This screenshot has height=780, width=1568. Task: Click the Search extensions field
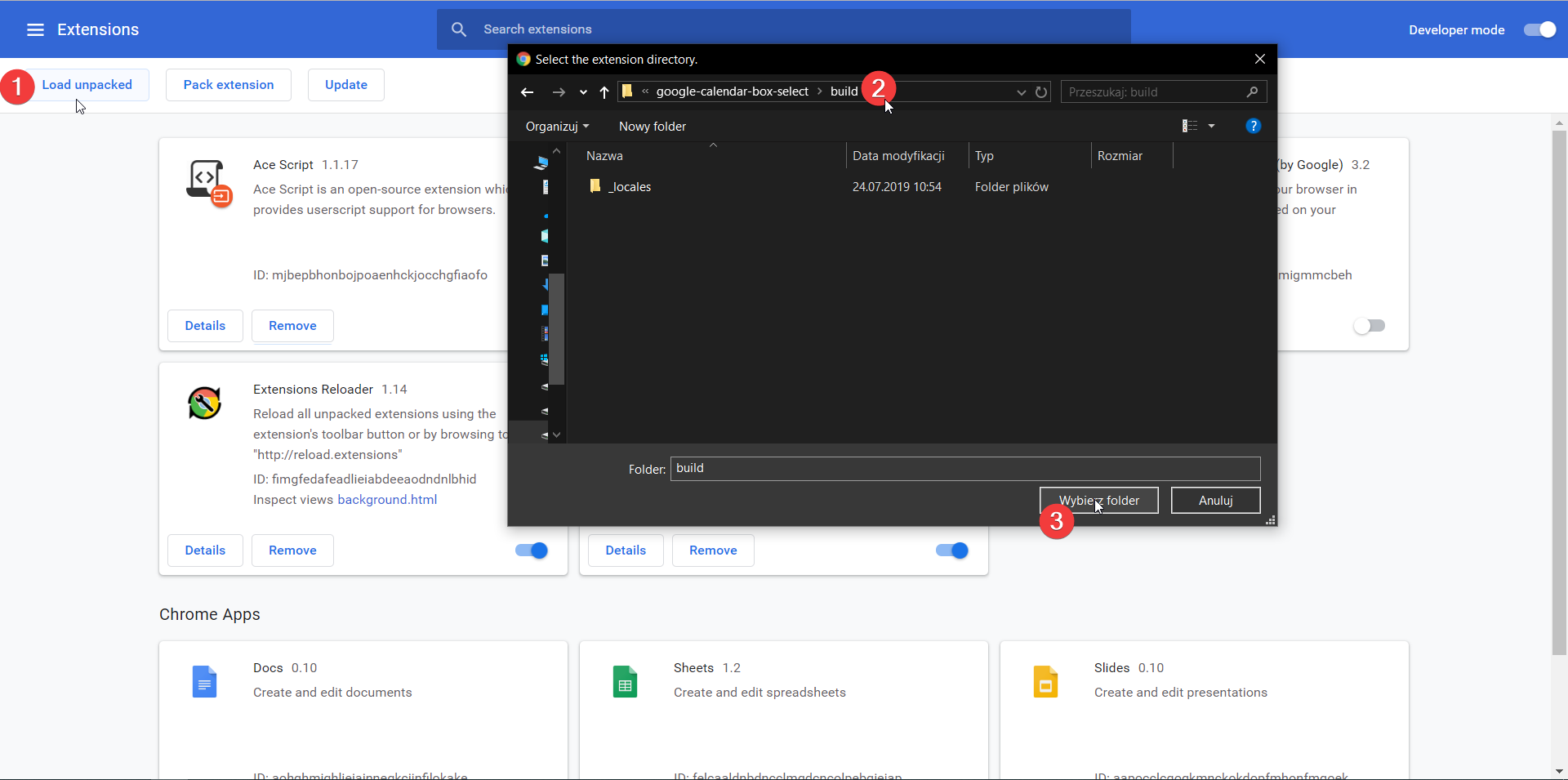(784, 29)
